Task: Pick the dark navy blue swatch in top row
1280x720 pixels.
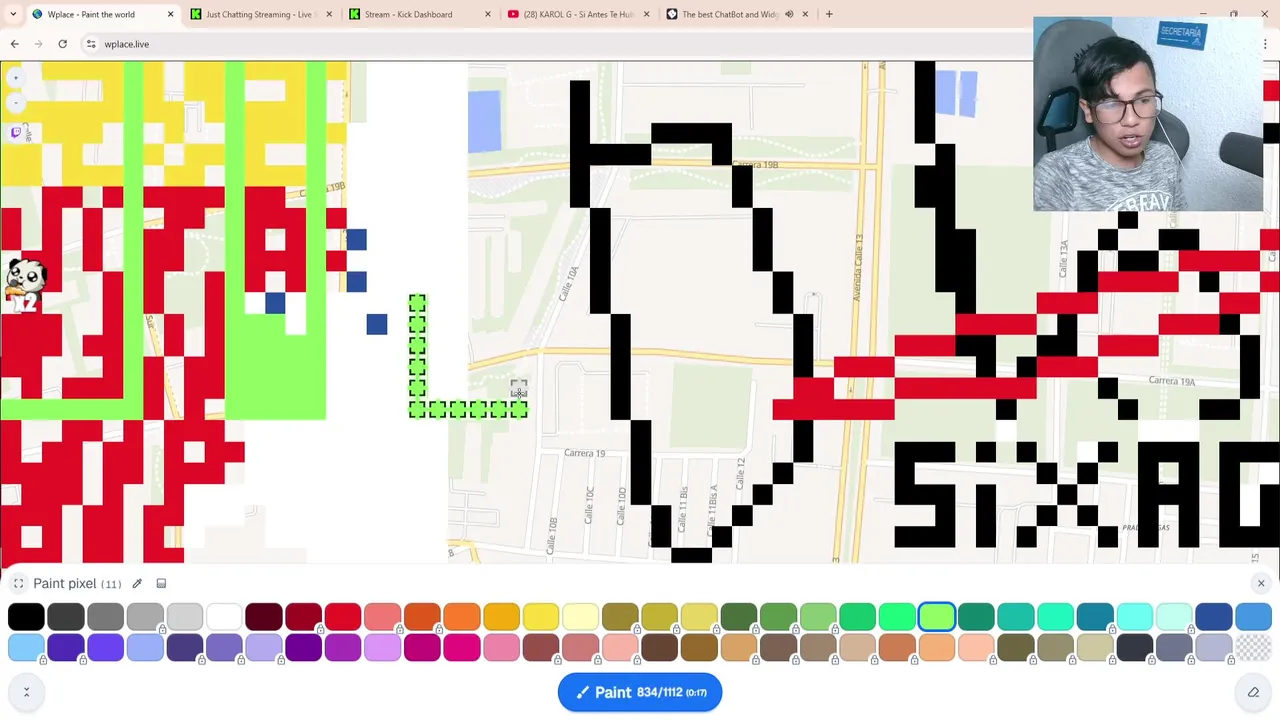Action: pos(1213,617)
